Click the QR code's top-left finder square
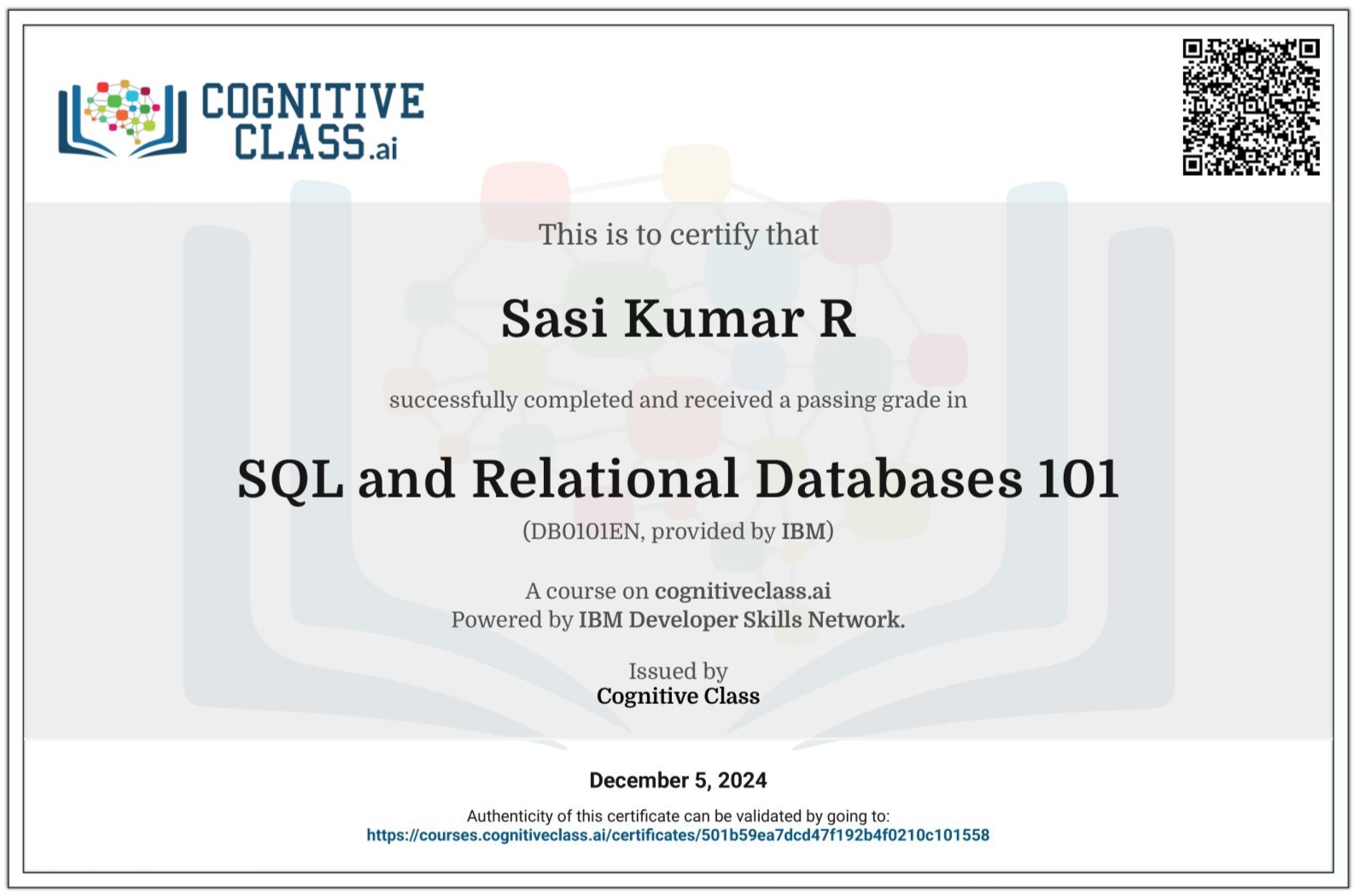This screenshot has width=1354, height=896. tap(1194, 50)
